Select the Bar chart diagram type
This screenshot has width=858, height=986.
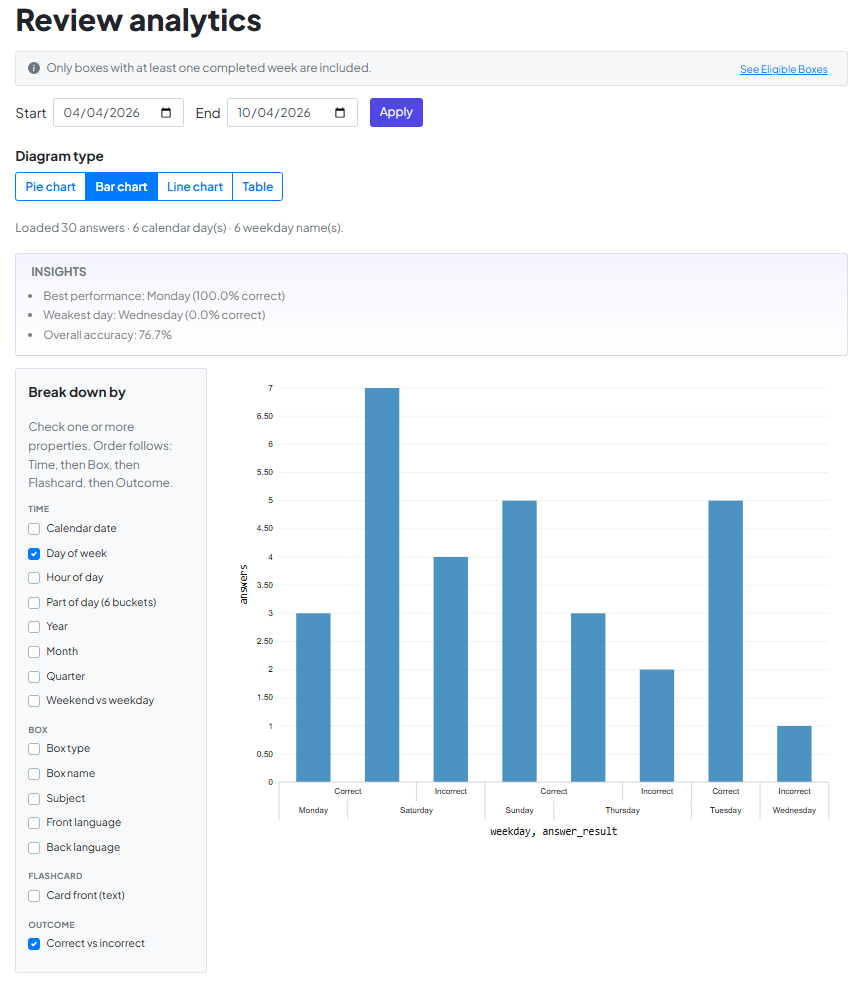[121, 187]
